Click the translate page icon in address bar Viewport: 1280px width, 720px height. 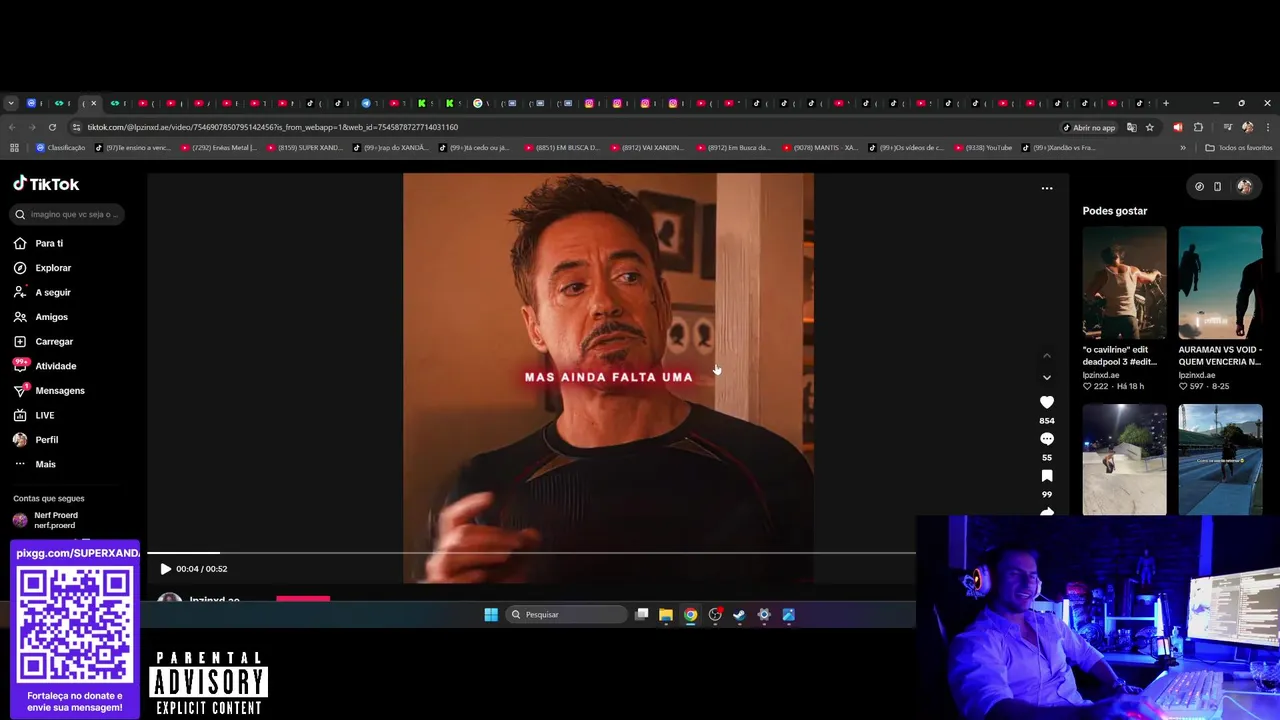tap(1131, 127)
